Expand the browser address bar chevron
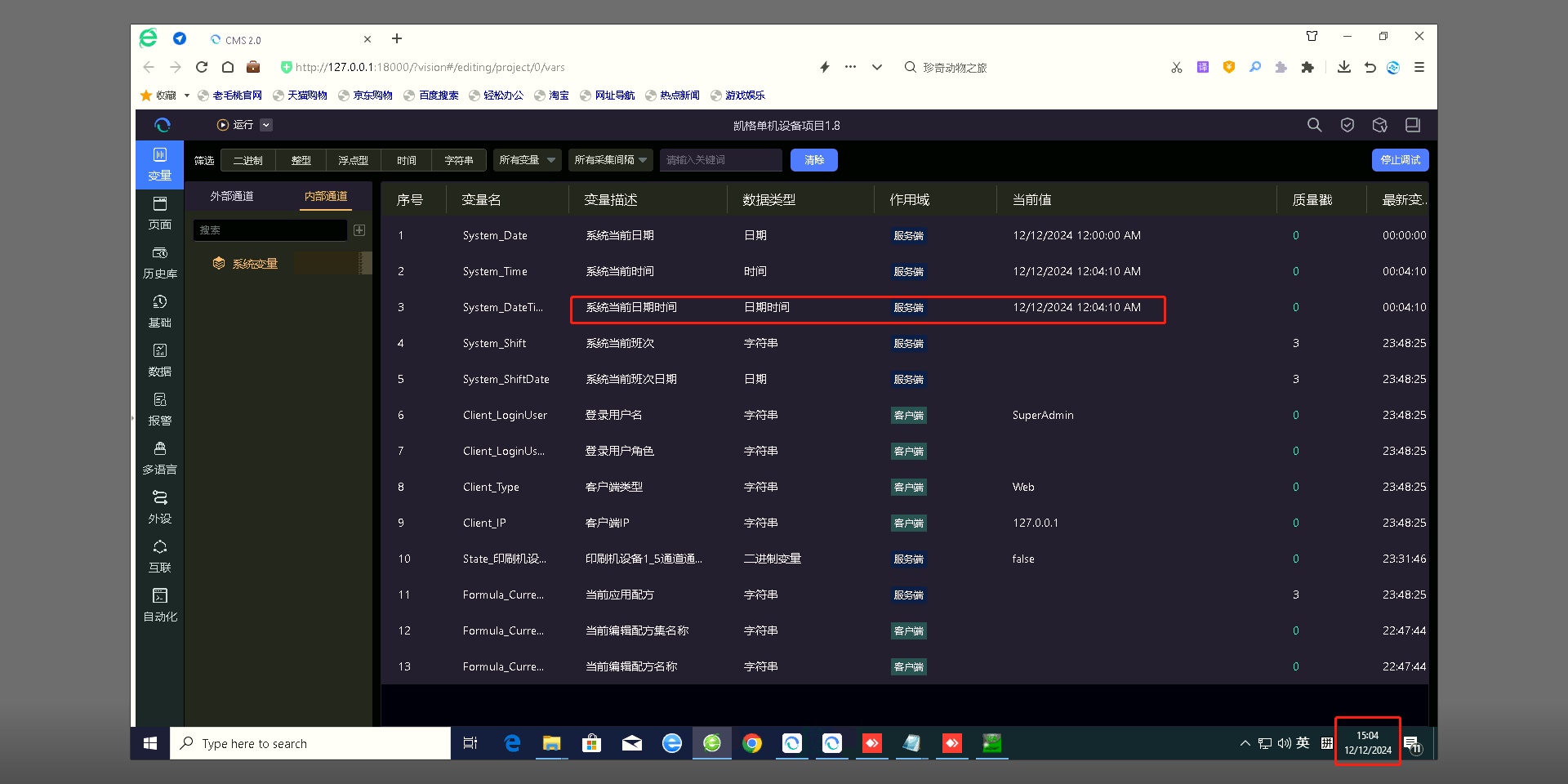Image resolution: width=1568 pixels, height=784 pixels. coord(877,67)
